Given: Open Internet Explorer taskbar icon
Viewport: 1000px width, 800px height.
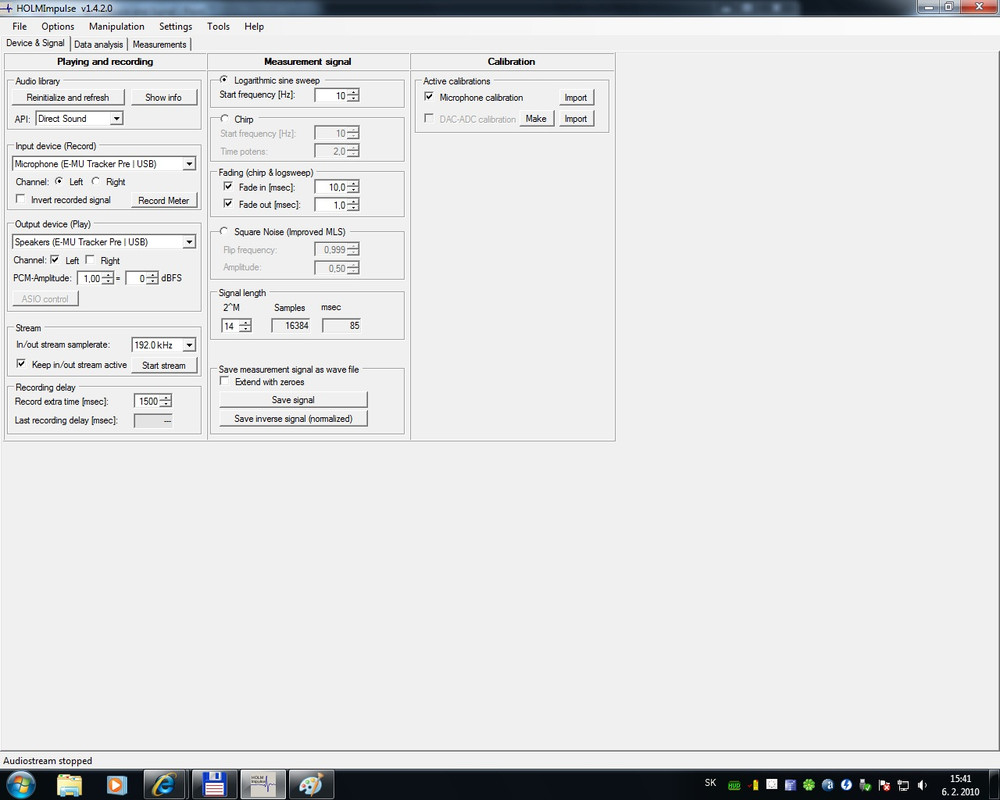Looking at the screenshot, I should (x=164, y=785).
